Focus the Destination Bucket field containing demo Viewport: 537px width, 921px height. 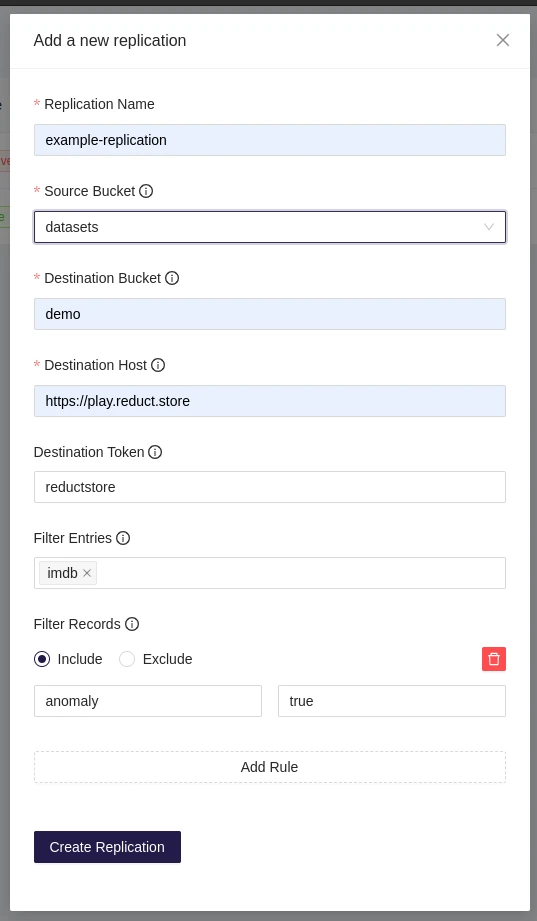pyautogui.click(x=270, y=314)
